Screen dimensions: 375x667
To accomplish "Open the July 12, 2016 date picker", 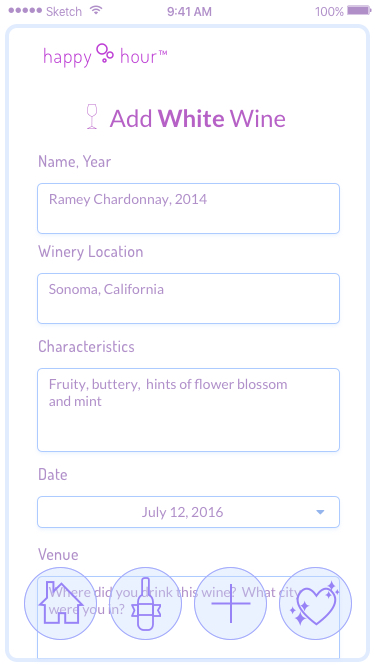I will click(x=188, y=512).
